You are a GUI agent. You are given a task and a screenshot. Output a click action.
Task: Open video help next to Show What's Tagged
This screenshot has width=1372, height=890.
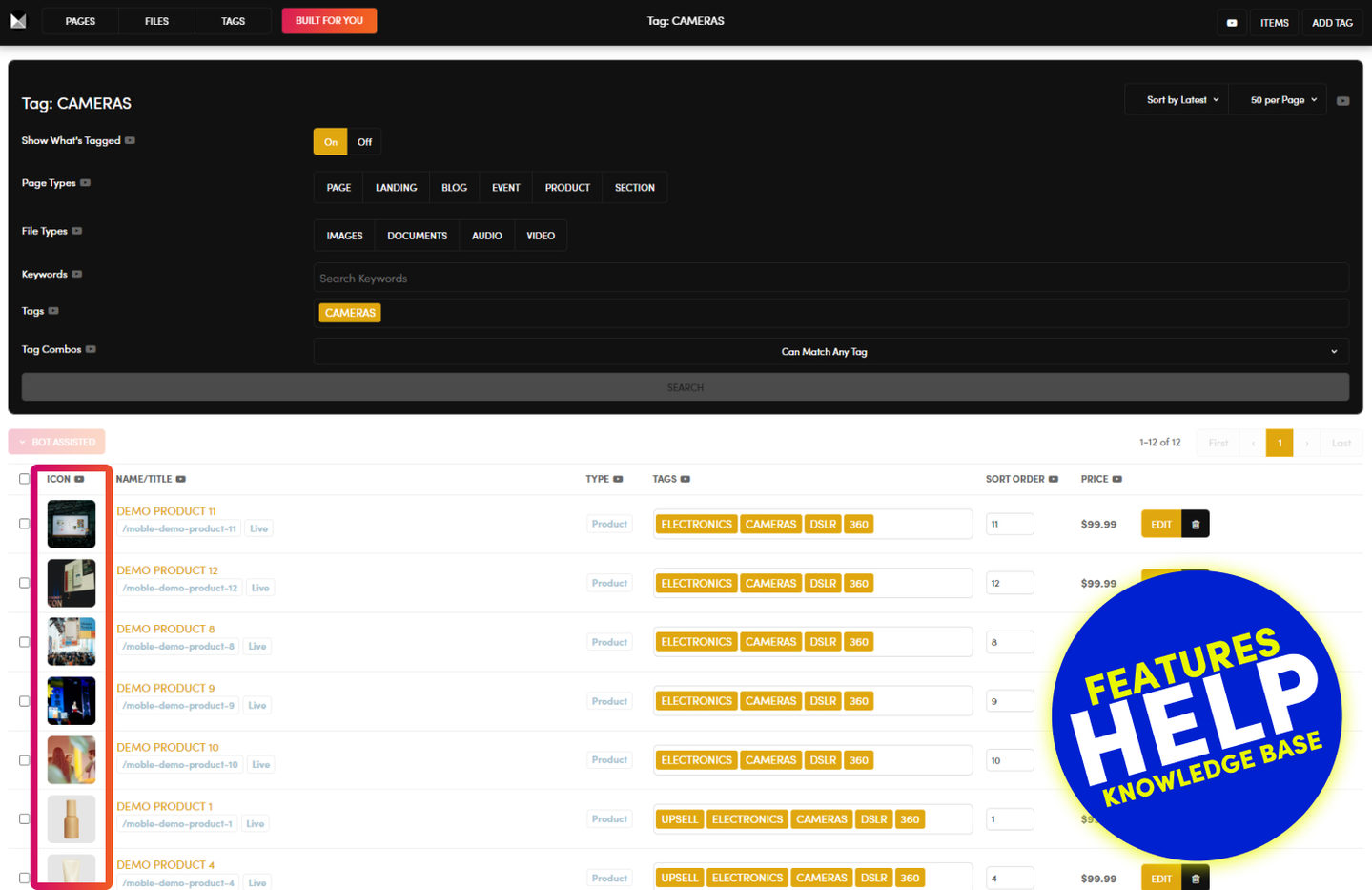[x=130, y=141]
